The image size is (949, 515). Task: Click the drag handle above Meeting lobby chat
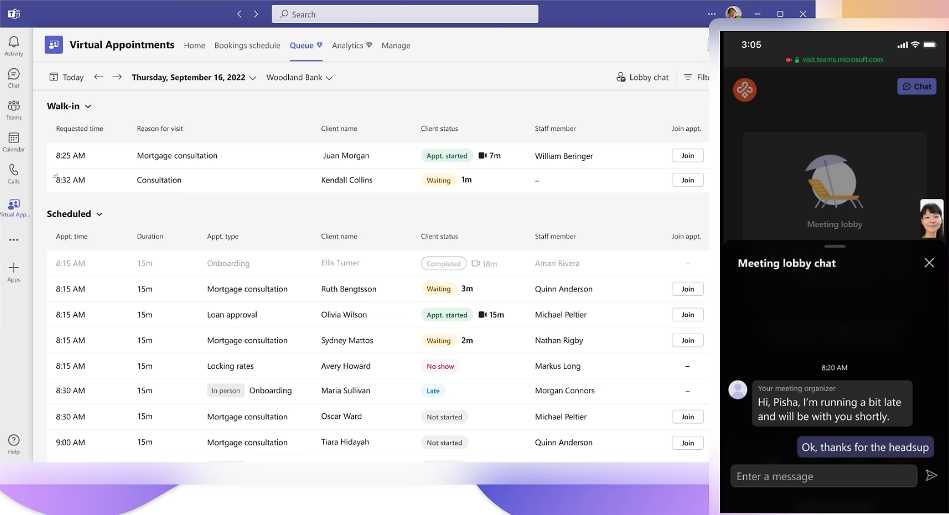click(835, 246)
